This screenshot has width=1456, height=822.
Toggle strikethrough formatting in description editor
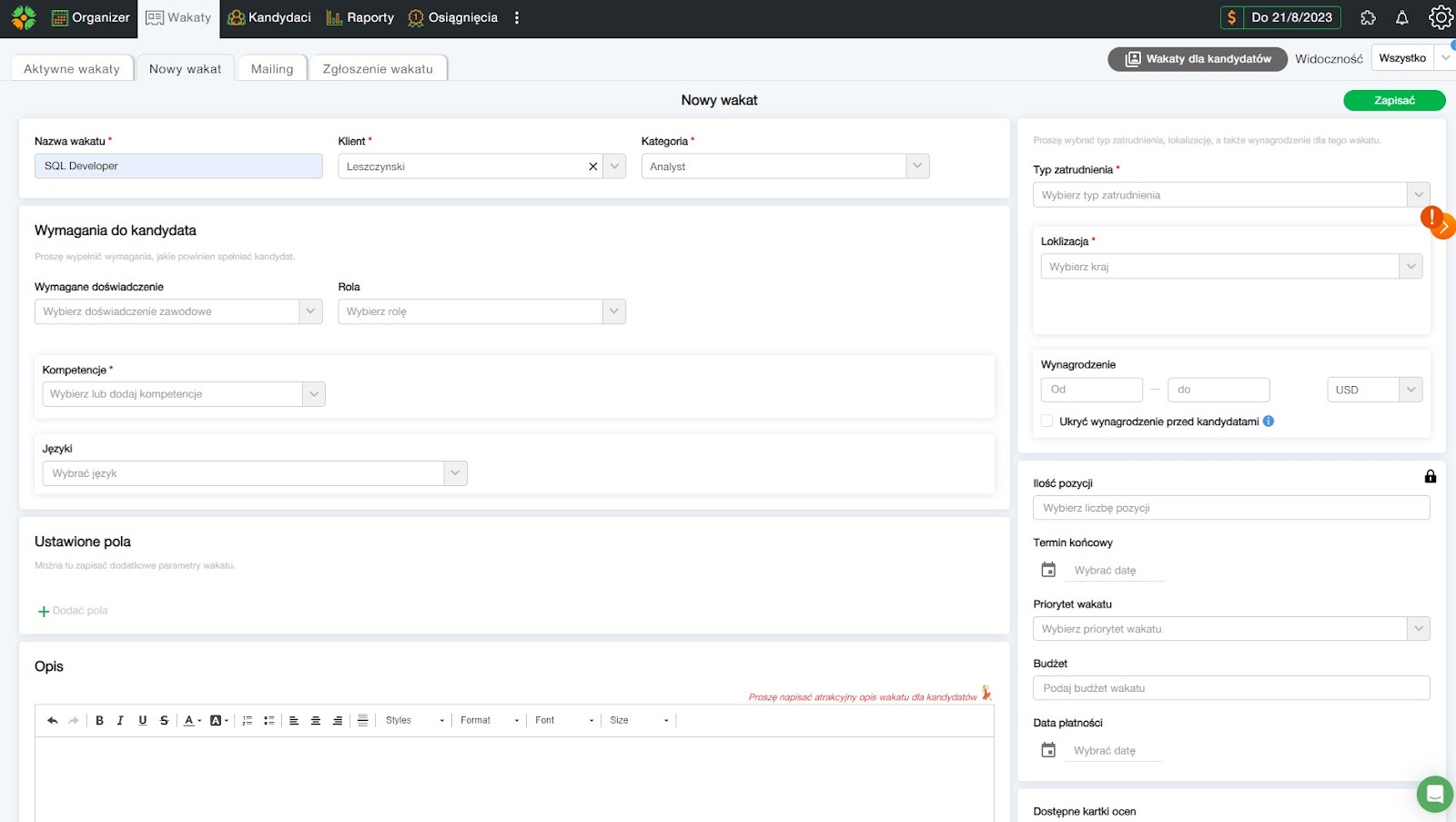point(164,720)
